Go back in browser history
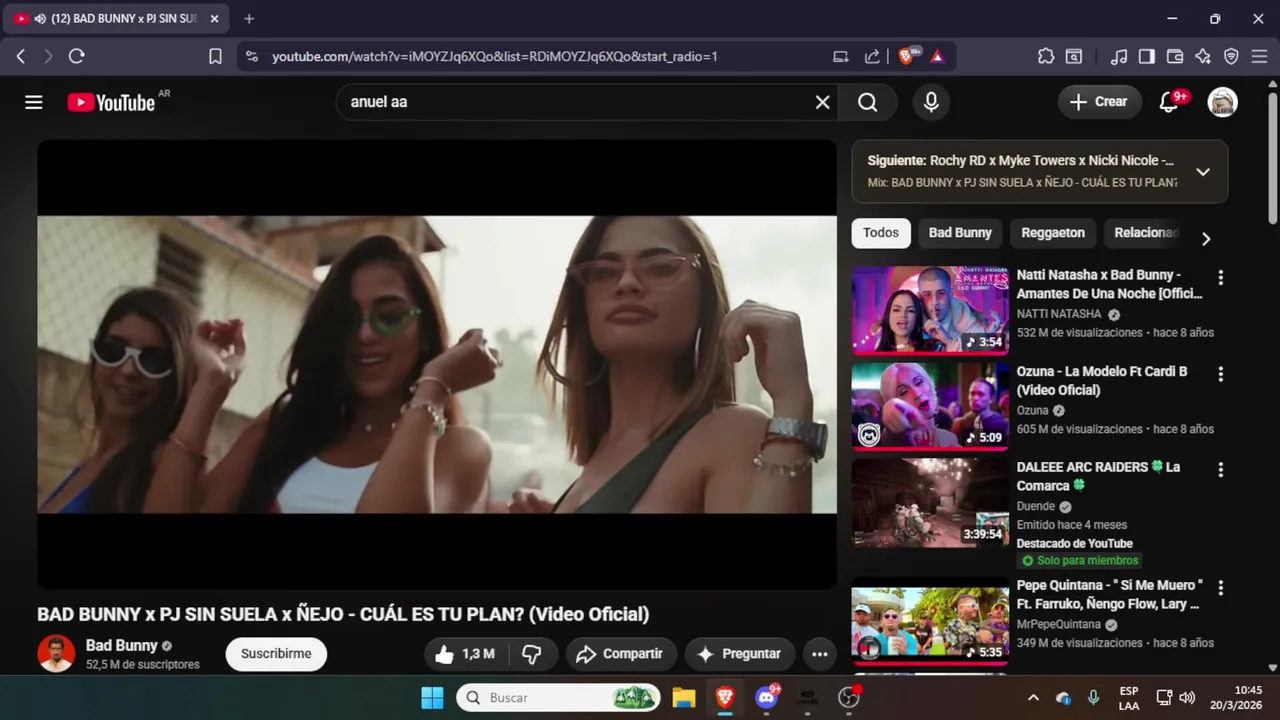This screenshot has width=1280, height=720. pos(21,57)
